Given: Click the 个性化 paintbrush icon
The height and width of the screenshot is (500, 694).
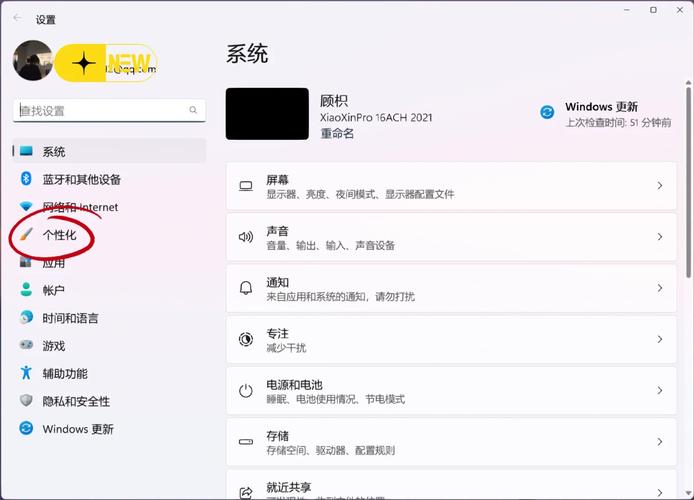Looking at the screenshot, I should [26, 234].
